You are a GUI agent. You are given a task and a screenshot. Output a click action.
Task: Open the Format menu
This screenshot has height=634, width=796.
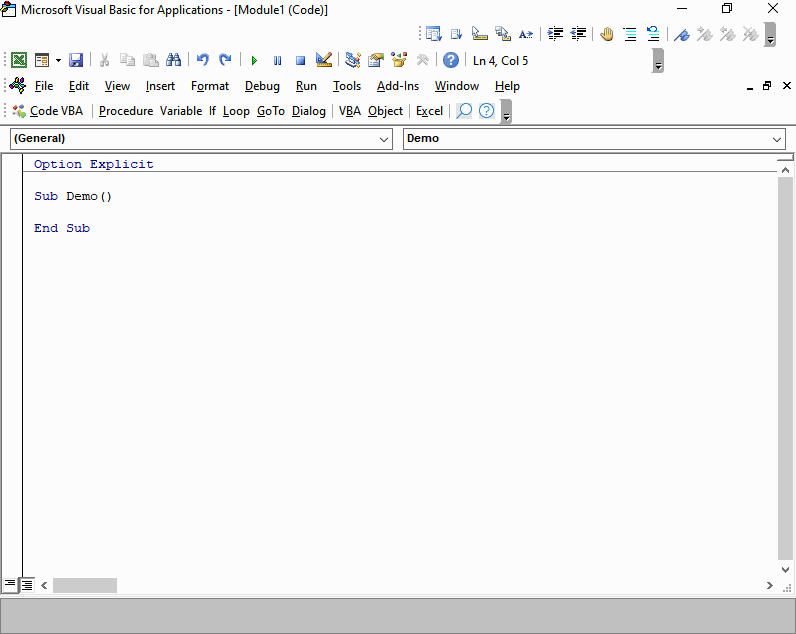[x=210, y=86]
